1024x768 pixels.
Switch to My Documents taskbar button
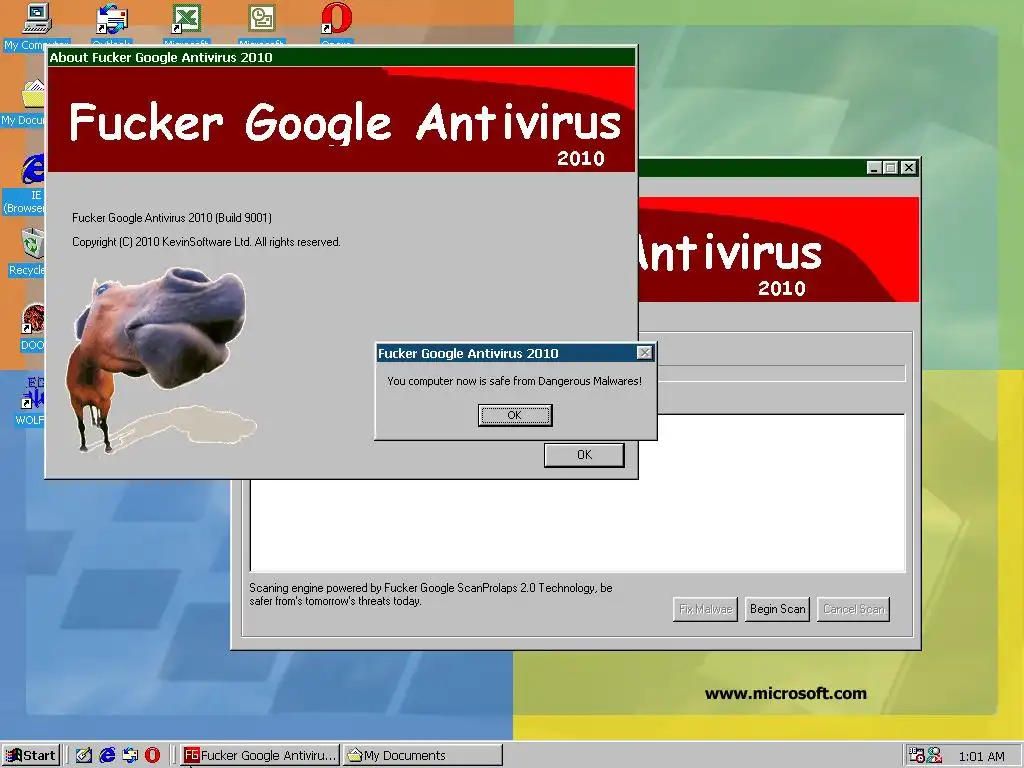coord(423,755)
